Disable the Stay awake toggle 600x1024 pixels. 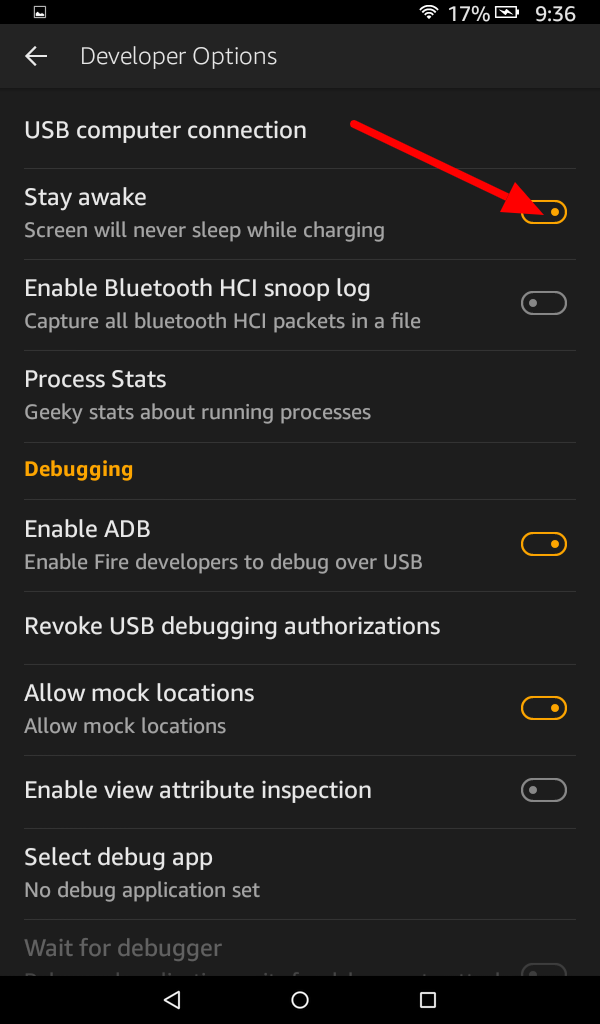pyautogui.click(x=544, y=212)
